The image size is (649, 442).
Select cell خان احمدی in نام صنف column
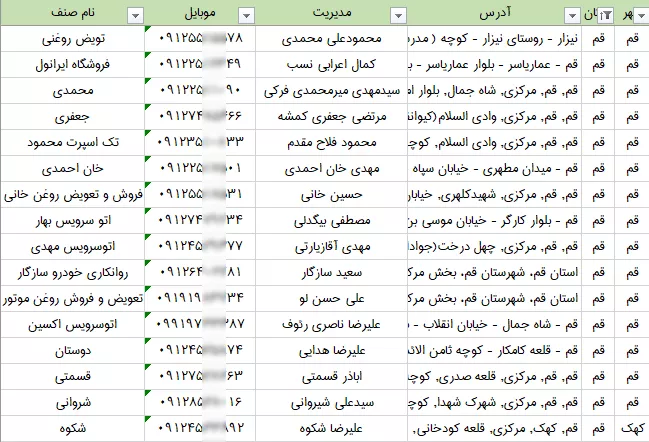click(72, 169)
